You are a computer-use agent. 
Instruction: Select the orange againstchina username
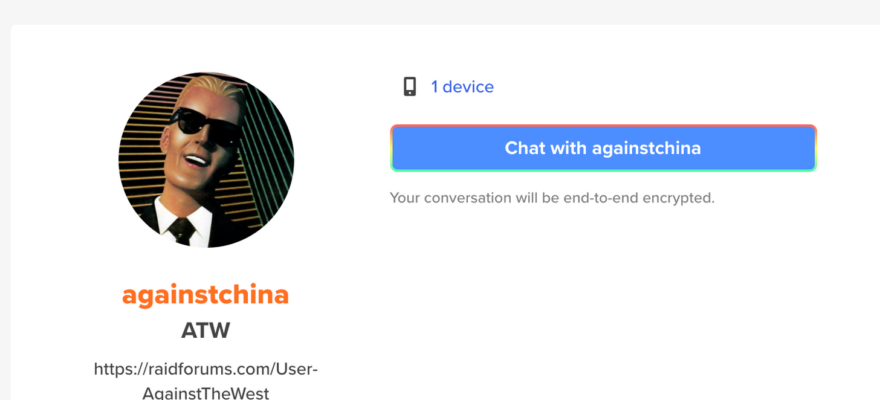(205, 295)
